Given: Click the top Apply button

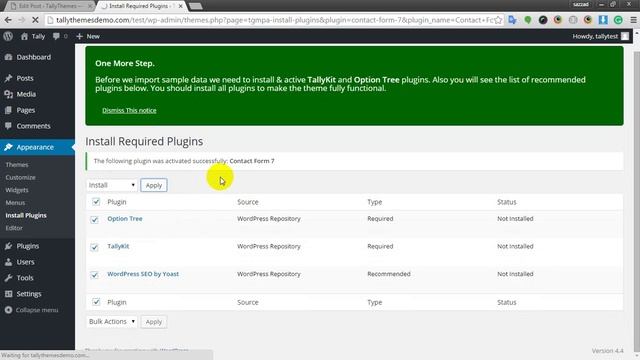Looking at the screenshot, I should (154, 185).
